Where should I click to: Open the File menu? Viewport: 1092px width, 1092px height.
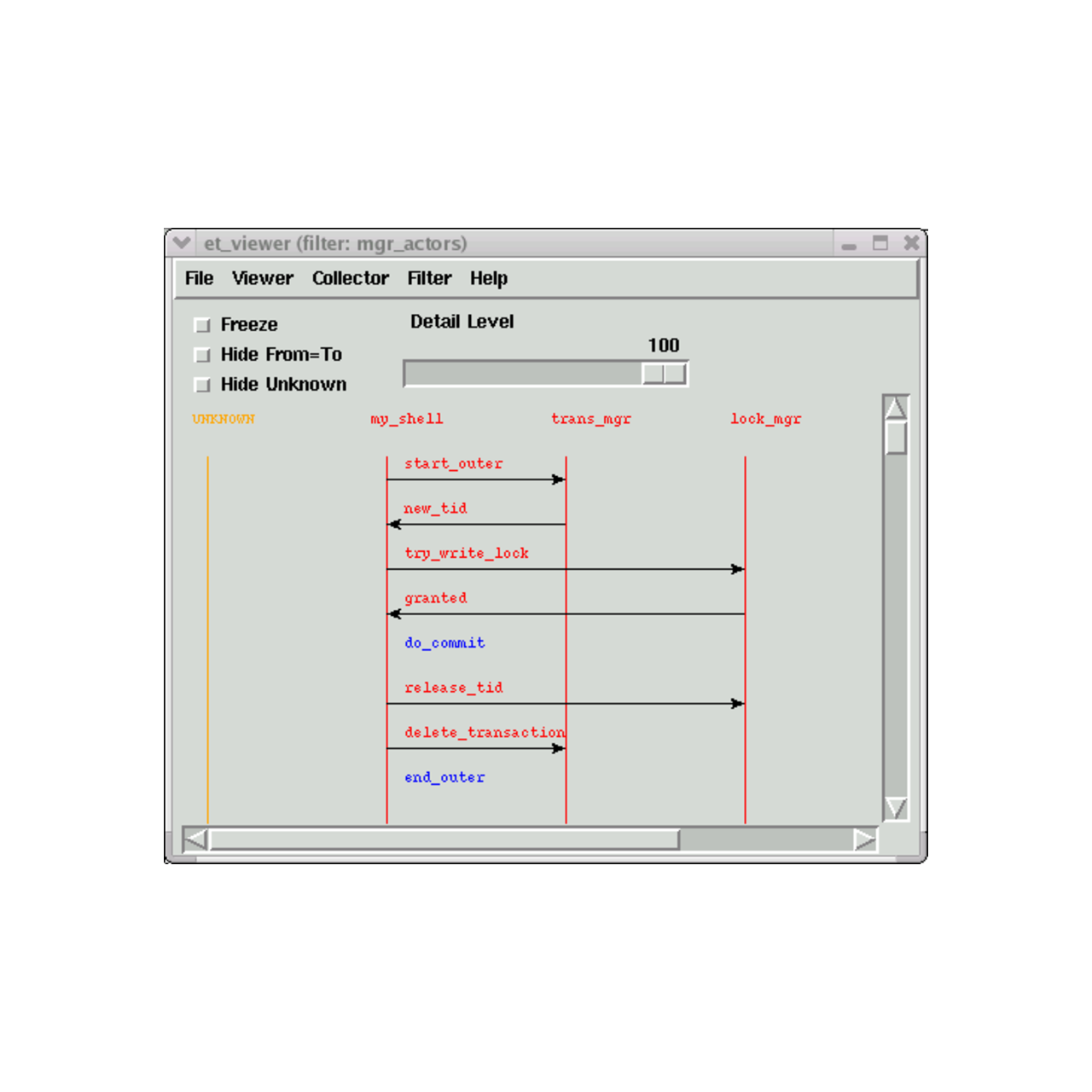[199, 279]
